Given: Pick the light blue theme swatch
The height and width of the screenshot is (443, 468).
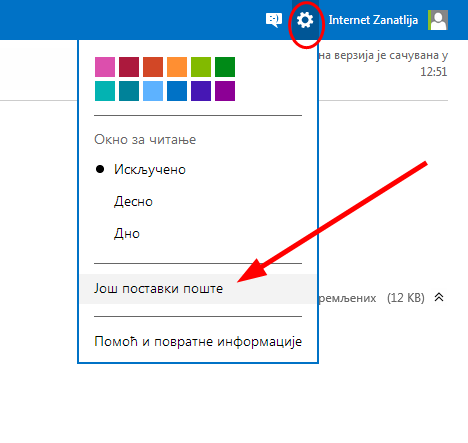Looking at the screenshot, I should click(x=153, y=91).
